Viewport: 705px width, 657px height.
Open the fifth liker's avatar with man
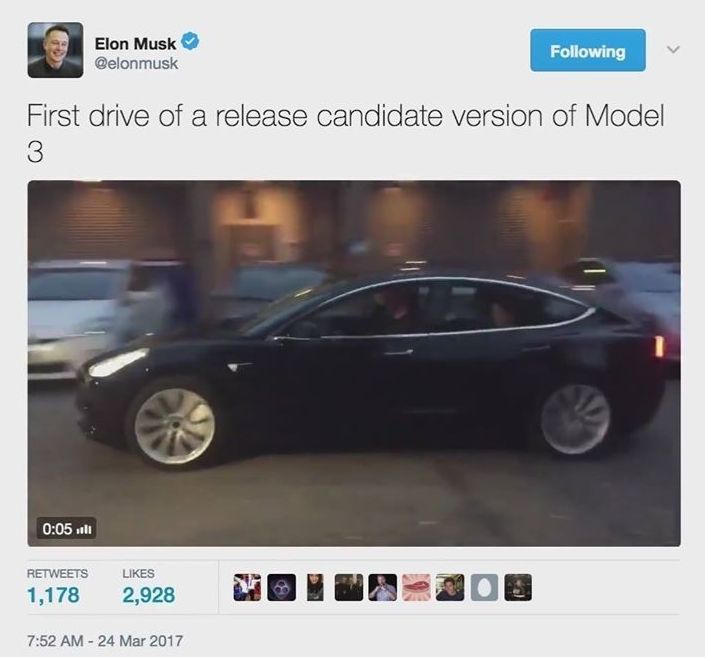[x=383, y=588]
